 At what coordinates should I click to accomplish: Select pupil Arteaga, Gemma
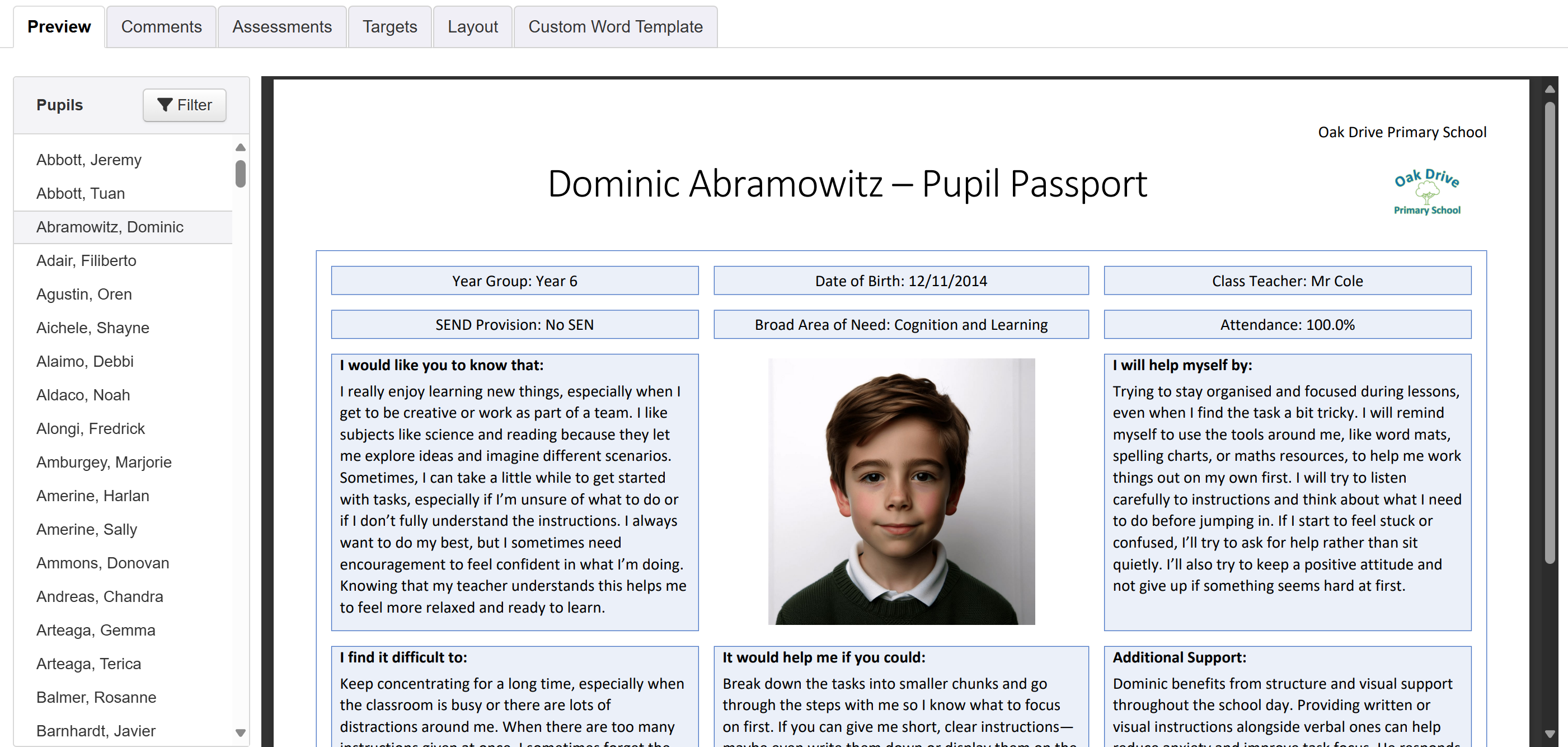[96, 630]
